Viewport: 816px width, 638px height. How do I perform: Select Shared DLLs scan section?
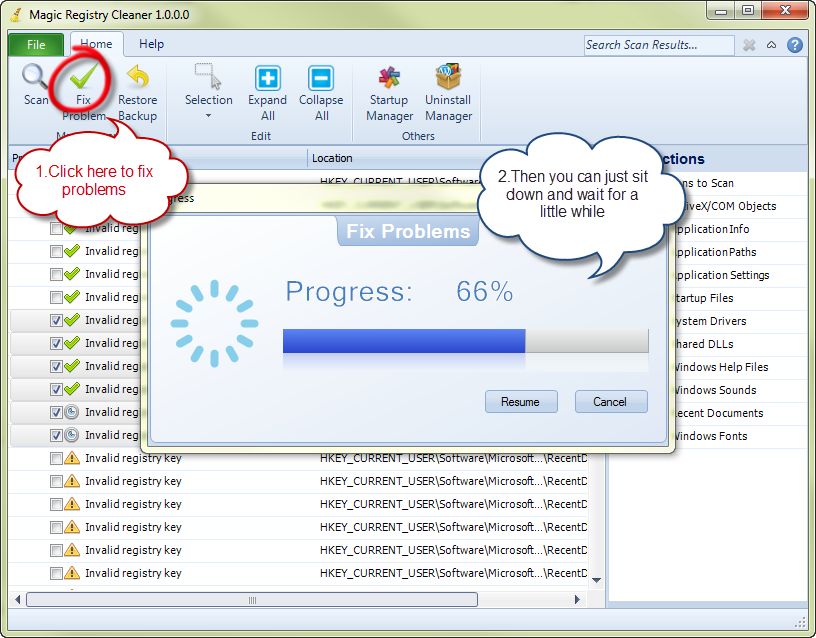tap(704, 344)
